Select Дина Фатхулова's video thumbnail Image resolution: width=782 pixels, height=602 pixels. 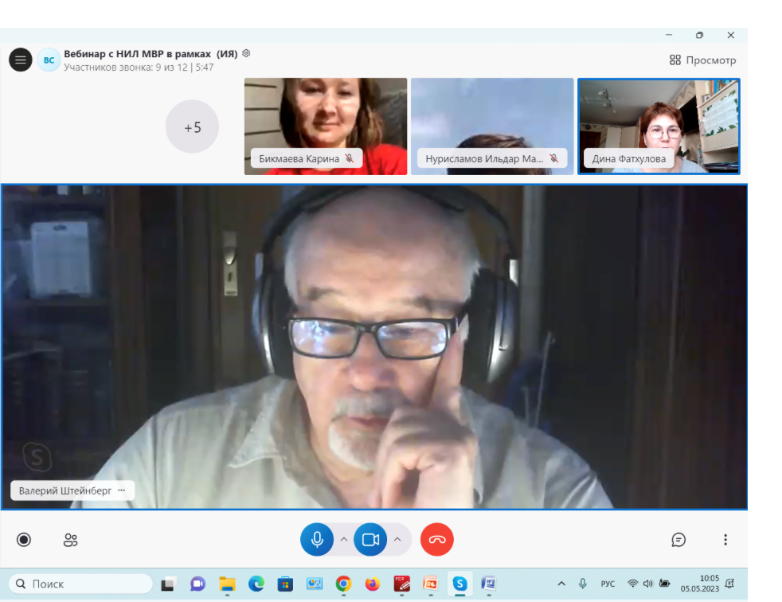click(658, 126)
